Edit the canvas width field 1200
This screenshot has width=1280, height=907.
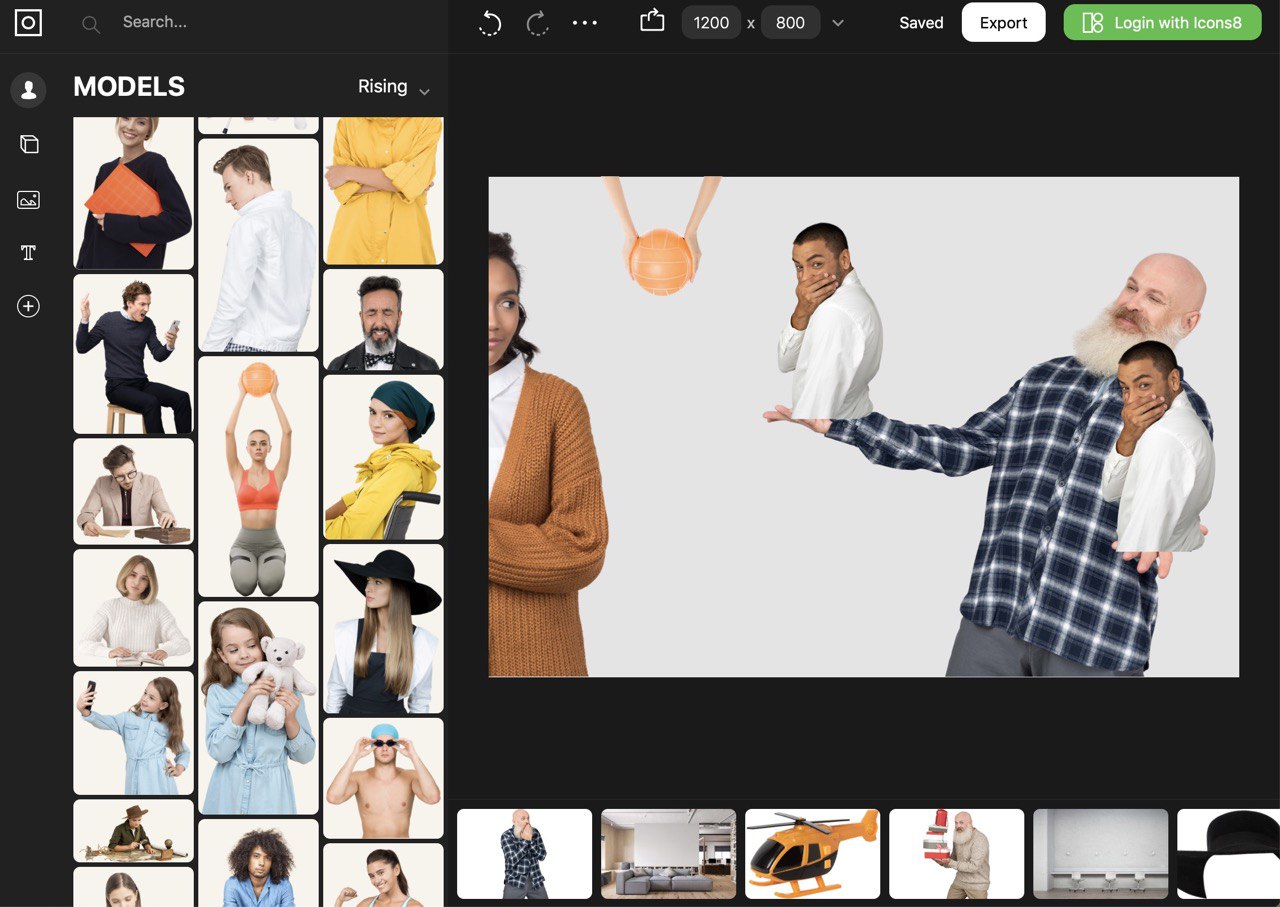711,23
